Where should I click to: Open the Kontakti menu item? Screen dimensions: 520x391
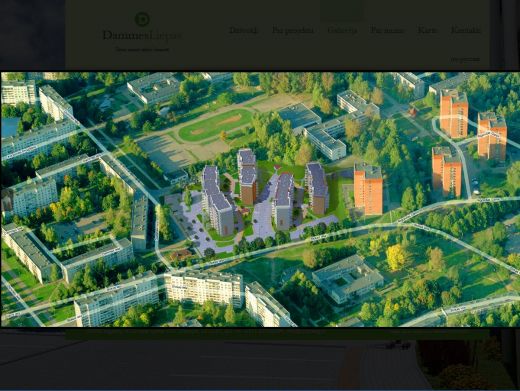tap(466, 30)
